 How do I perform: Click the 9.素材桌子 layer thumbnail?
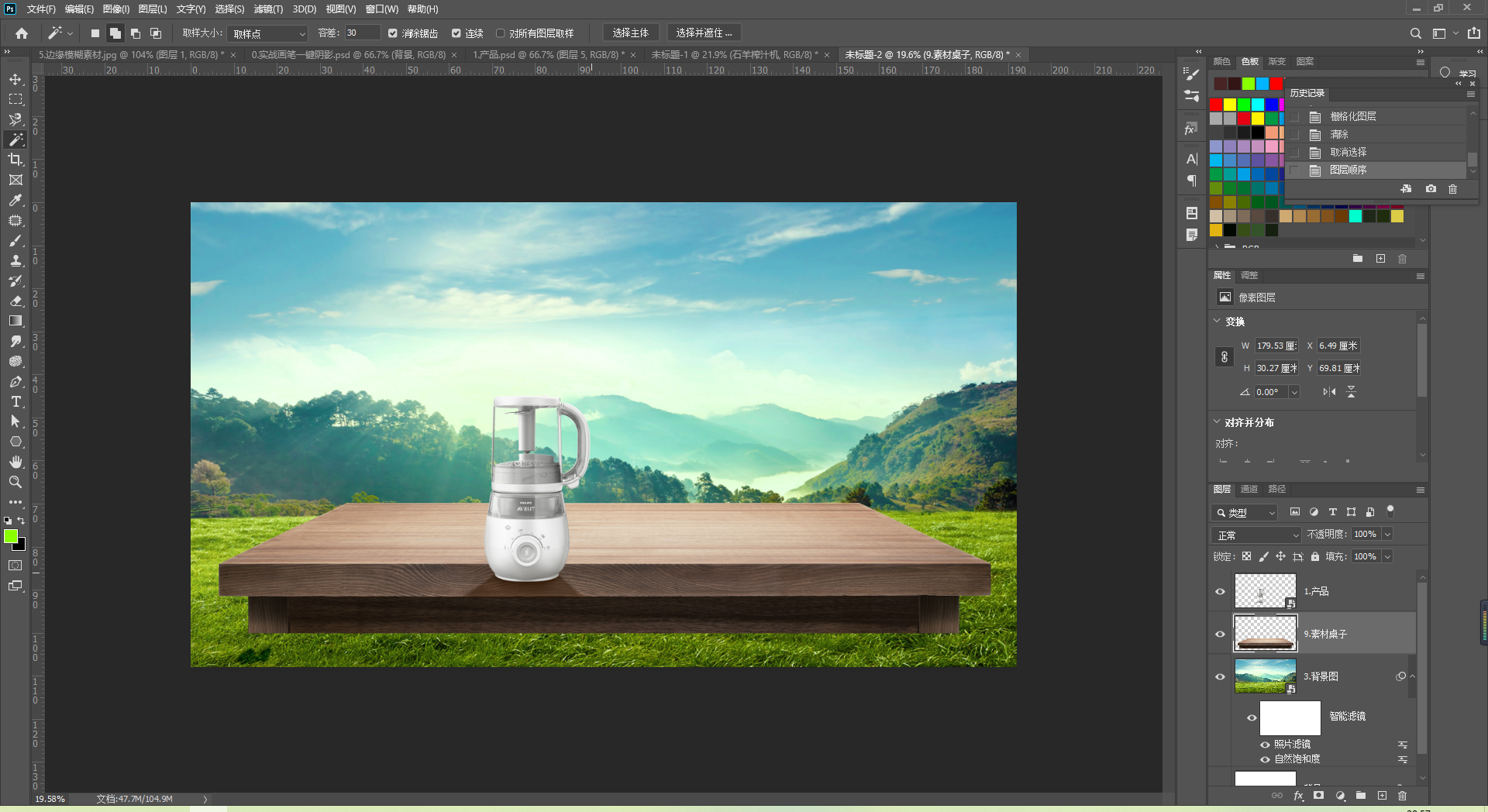tap(1265, 634)
